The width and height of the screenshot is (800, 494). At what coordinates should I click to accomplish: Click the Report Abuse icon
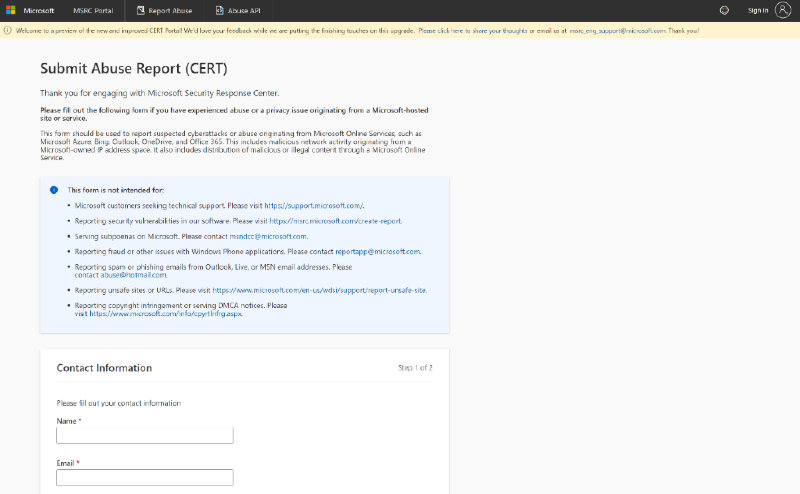coord(141,10)
